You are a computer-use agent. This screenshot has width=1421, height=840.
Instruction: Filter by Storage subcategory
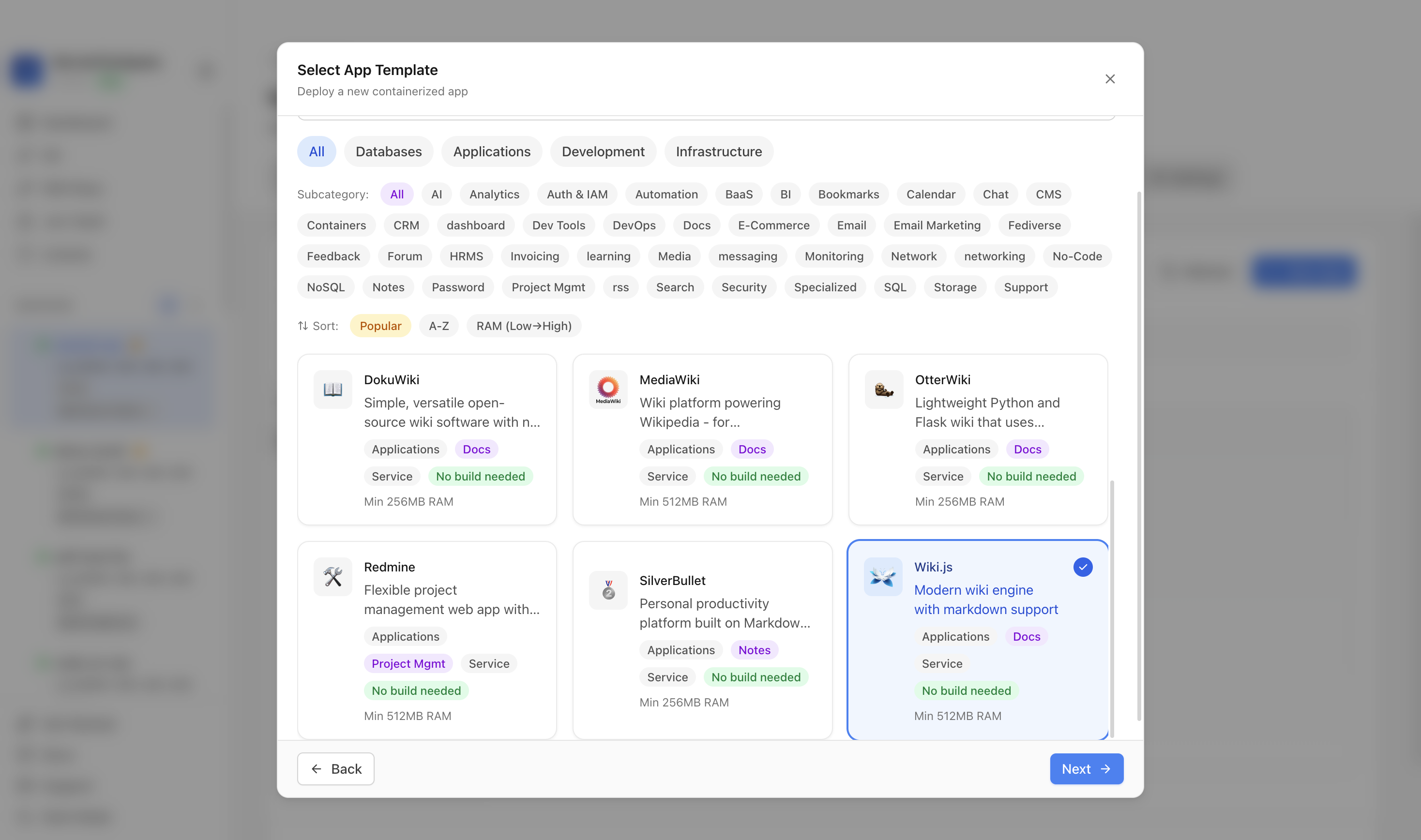954,287
